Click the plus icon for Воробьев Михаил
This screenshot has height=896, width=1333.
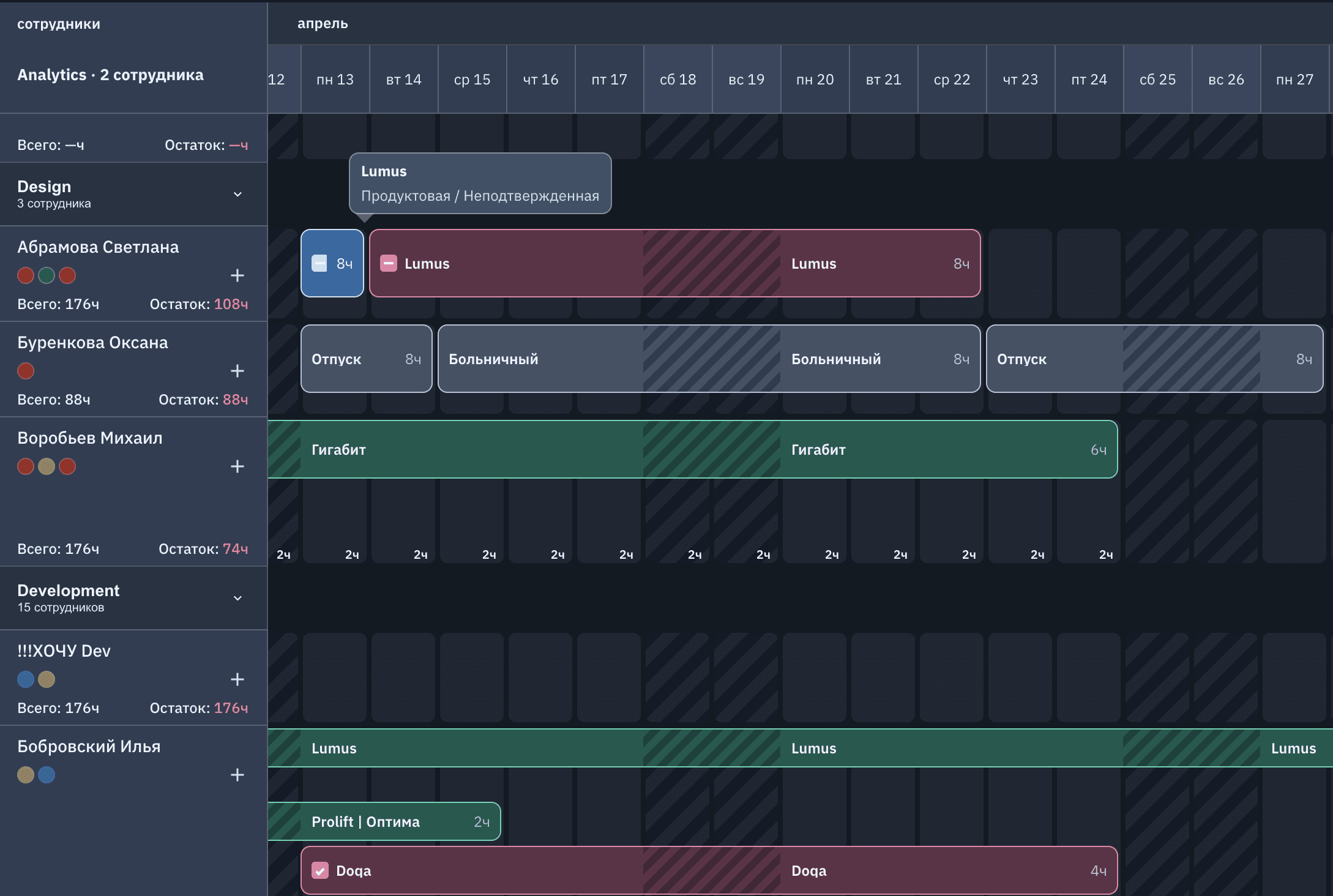tap(237, 466)
